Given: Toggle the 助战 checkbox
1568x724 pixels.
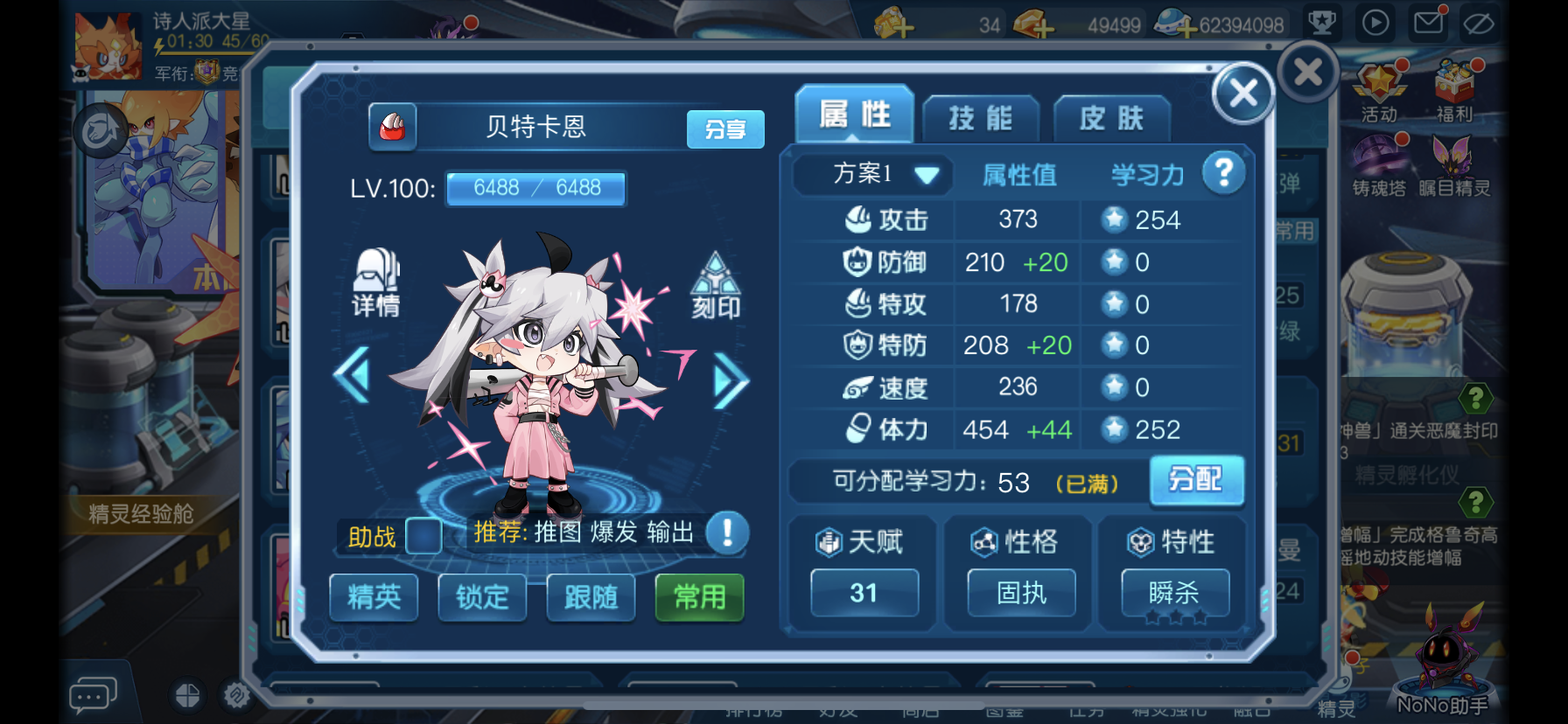Looking at the screenshot, I should click(x=424, y=535).
